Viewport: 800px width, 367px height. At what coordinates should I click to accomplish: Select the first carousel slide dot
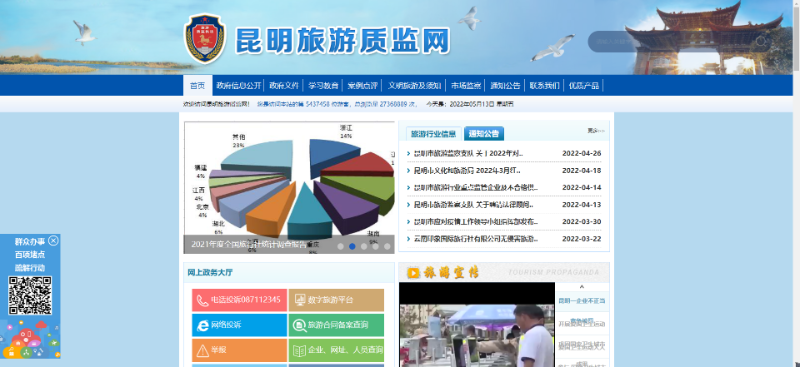340,246
